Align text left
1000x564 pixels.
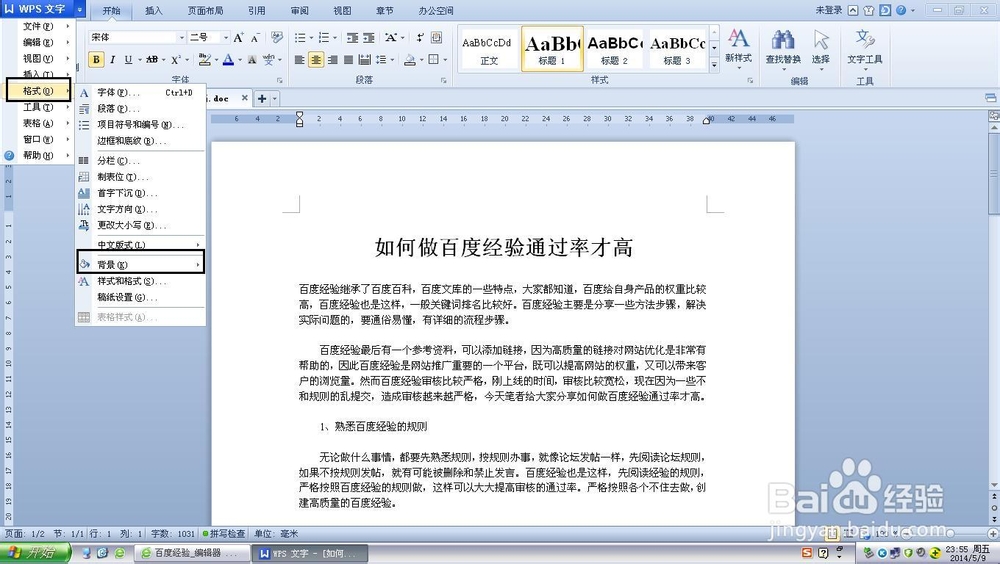point(299,59)
